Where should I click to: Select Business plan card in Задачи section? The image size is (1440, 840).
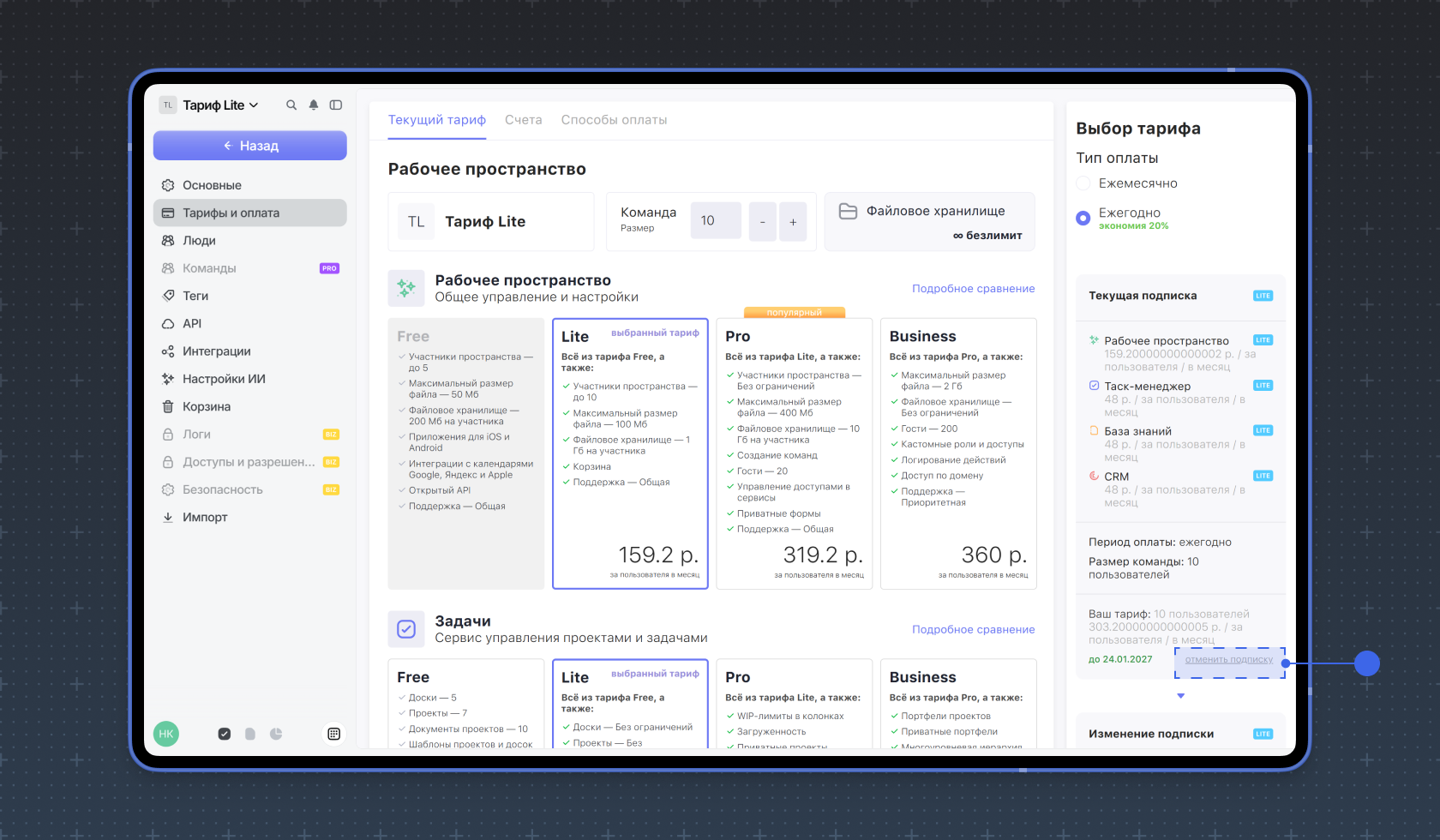click(x=958, y=704)
